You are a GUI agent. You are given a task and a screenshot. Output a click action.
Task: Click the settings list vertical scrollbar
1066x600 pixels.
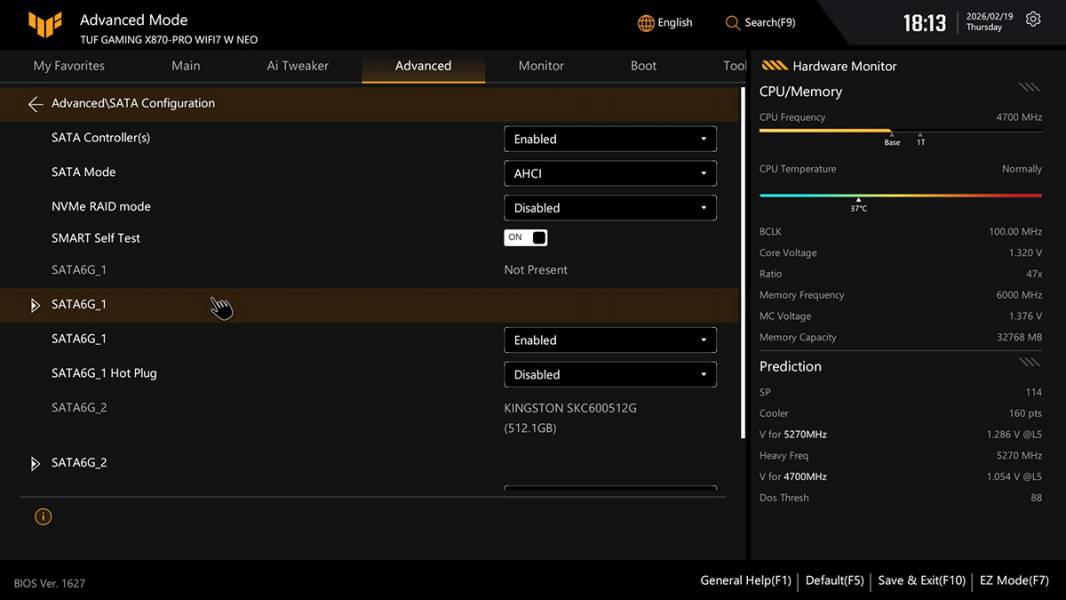coord(742,260)
